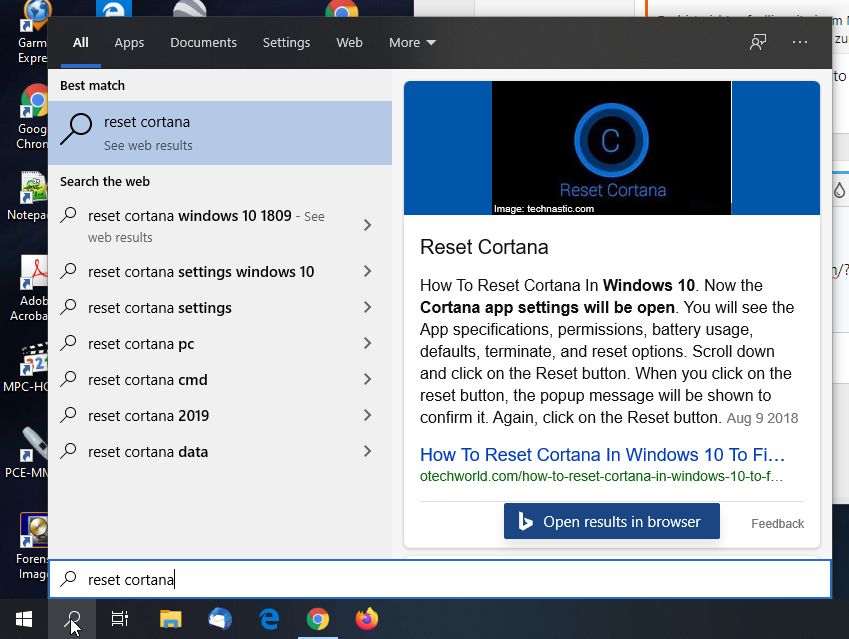The image size is (849, 639).
Task: Open Task View from the taskbar
Action: [x=120, y=619]
